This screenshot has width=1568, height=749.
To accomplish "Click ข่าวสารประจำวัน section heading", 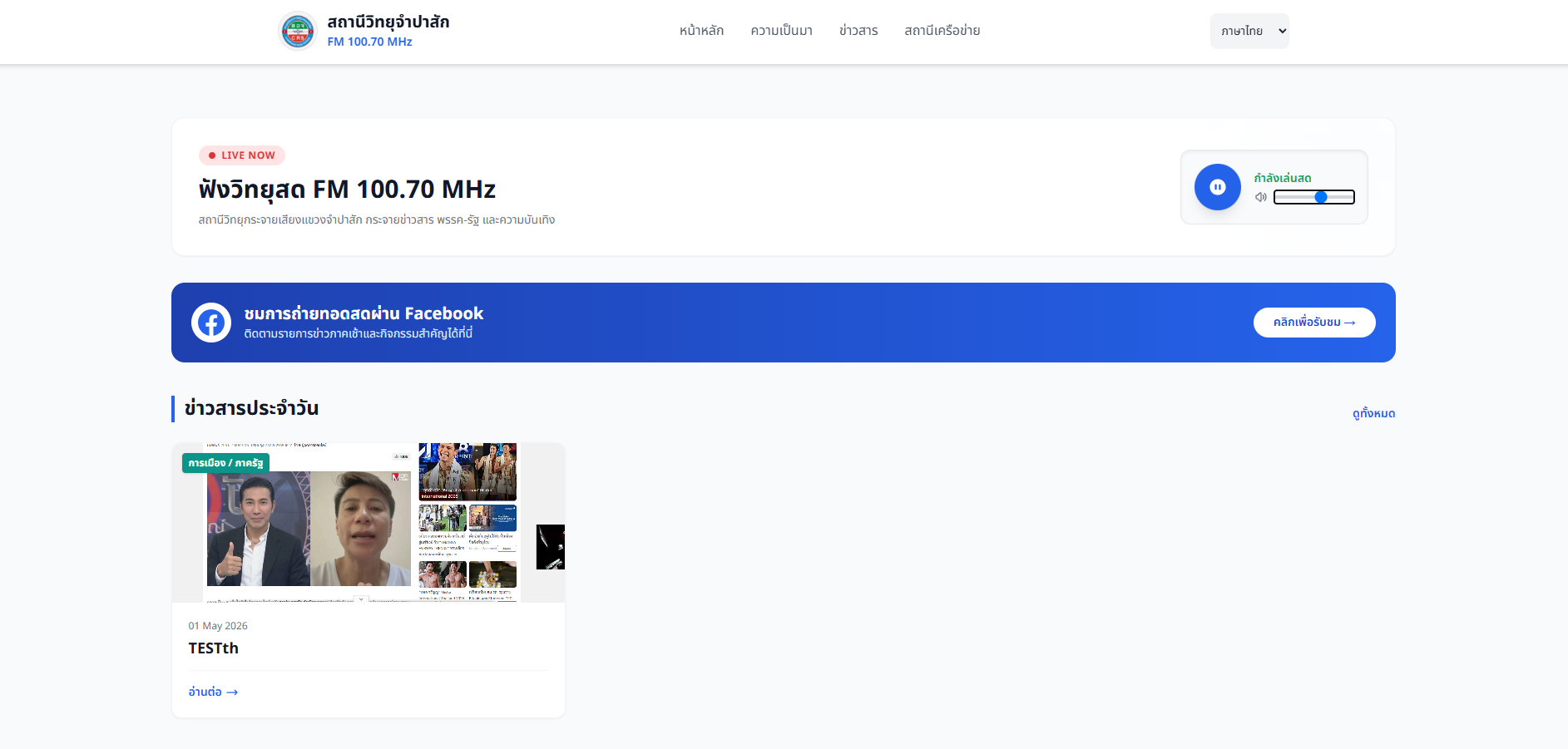I will [x=251, y=408].
